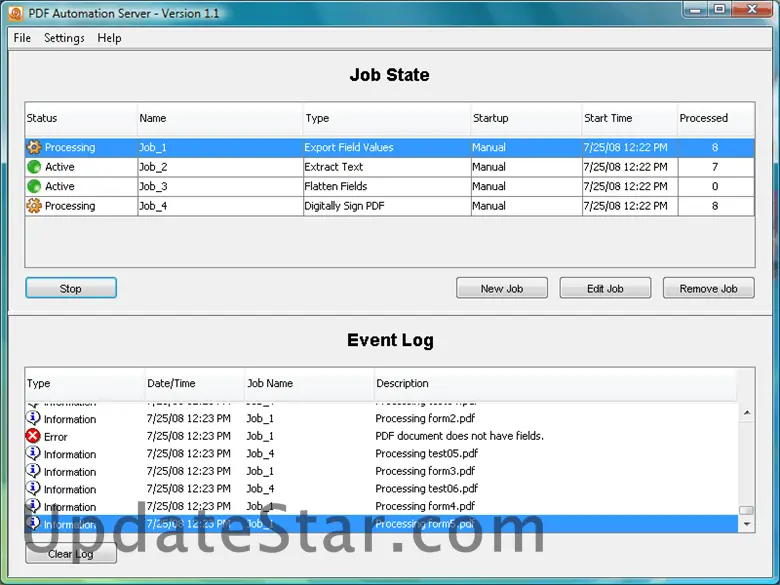Click the Job Name column header in Event Log
This screenshot has height=585, width=780.
coord(309,384)
